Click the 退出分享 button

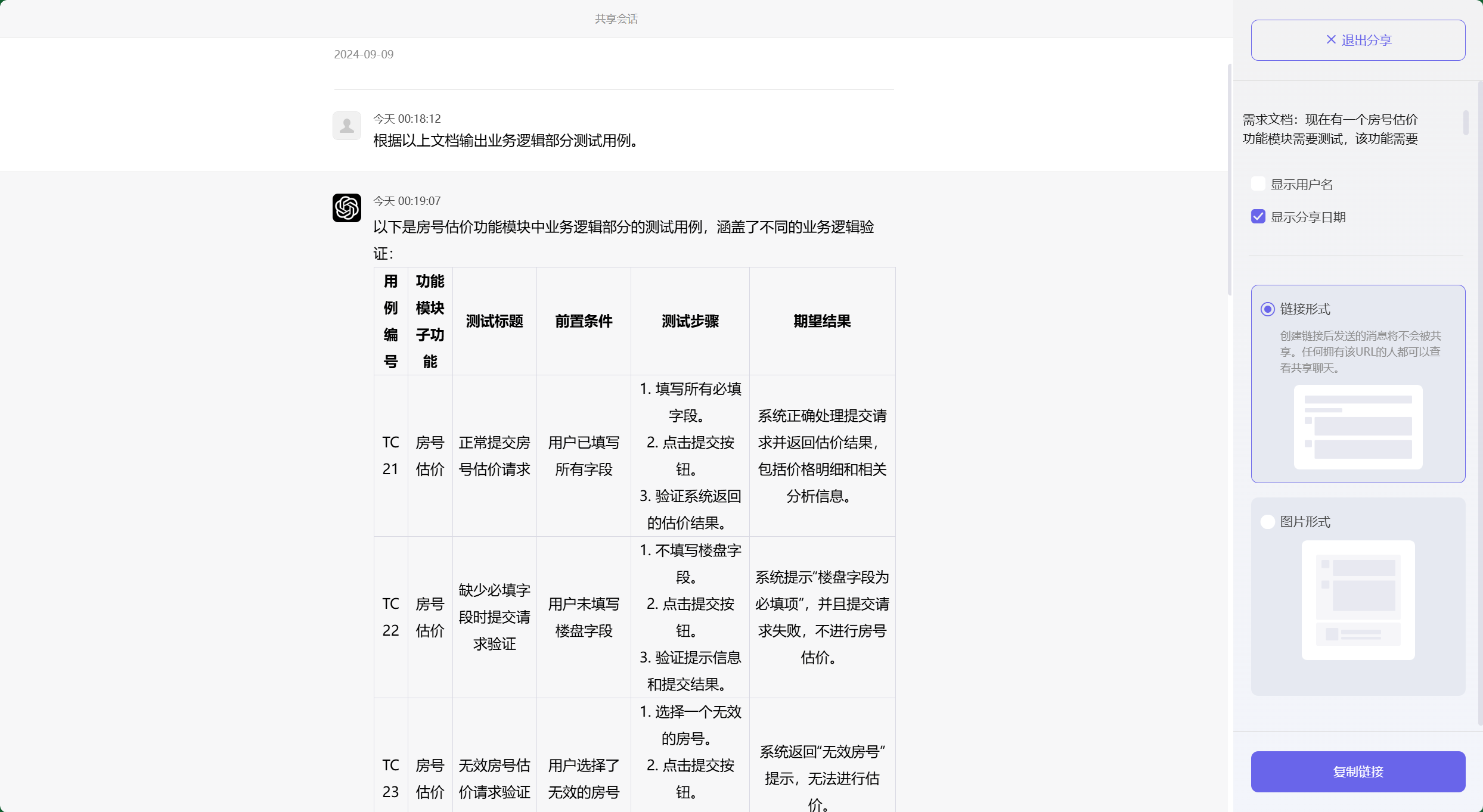(x=1357, y=39)
